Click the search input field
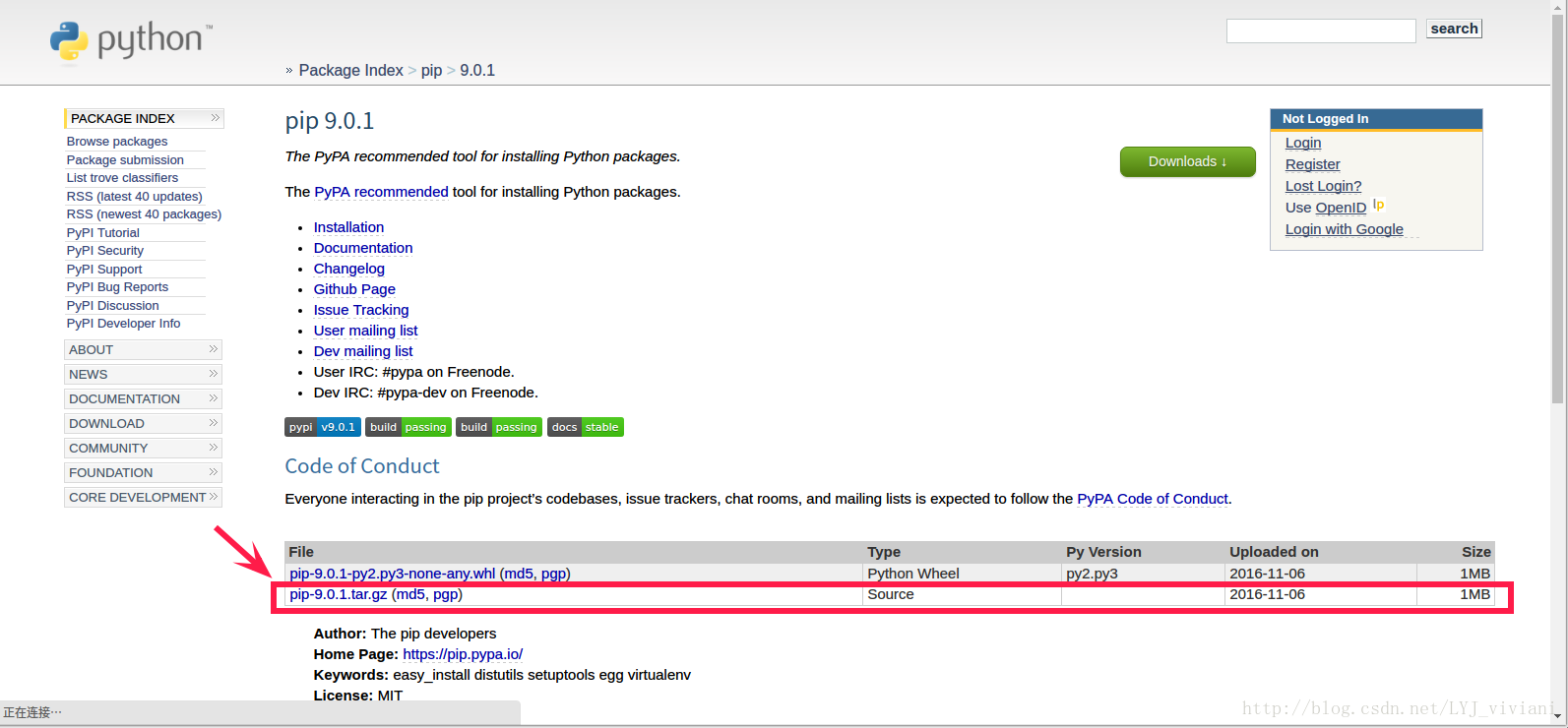Image resolution: width=1568 pixels, height=728 pixels. click(x=1321, y=30)
